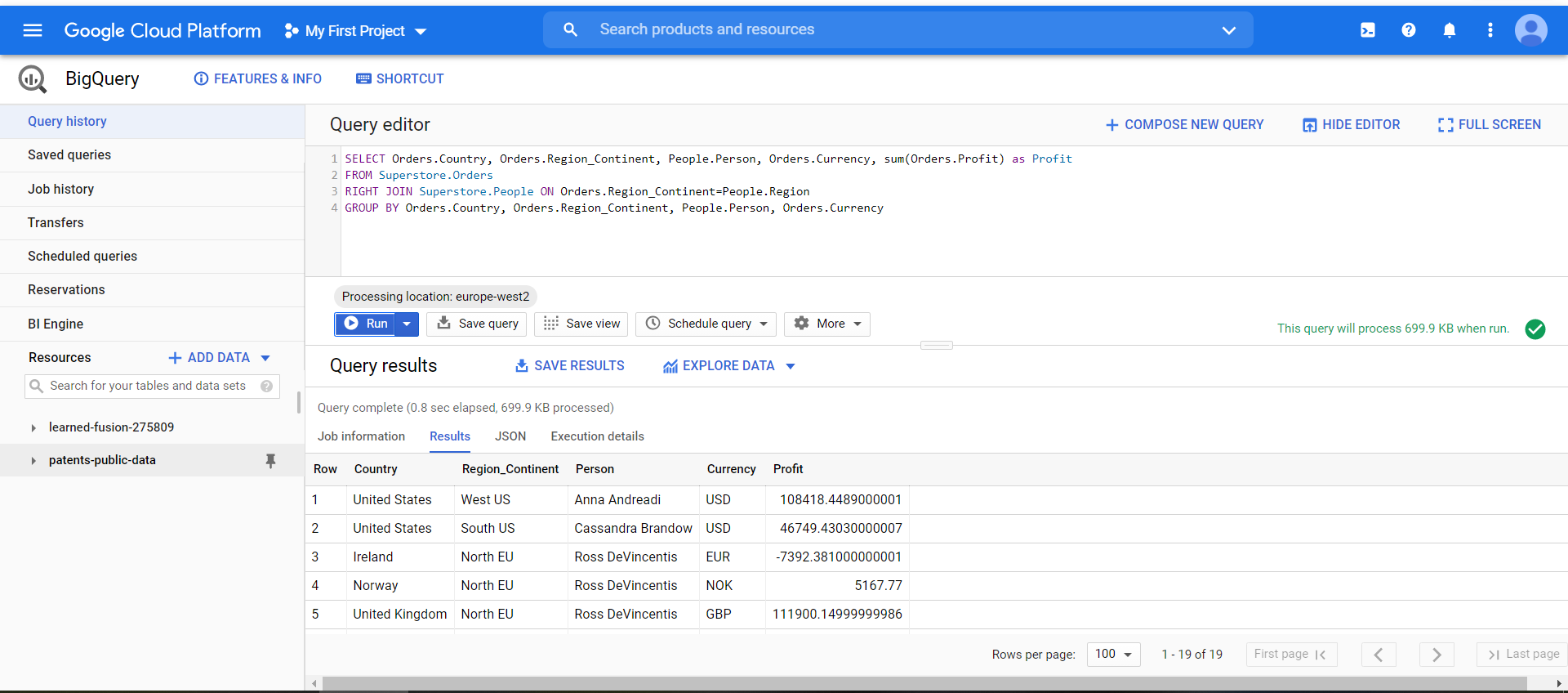Activate Cloud Shell icon
1568x693 pixels.
coord(1368,30)
